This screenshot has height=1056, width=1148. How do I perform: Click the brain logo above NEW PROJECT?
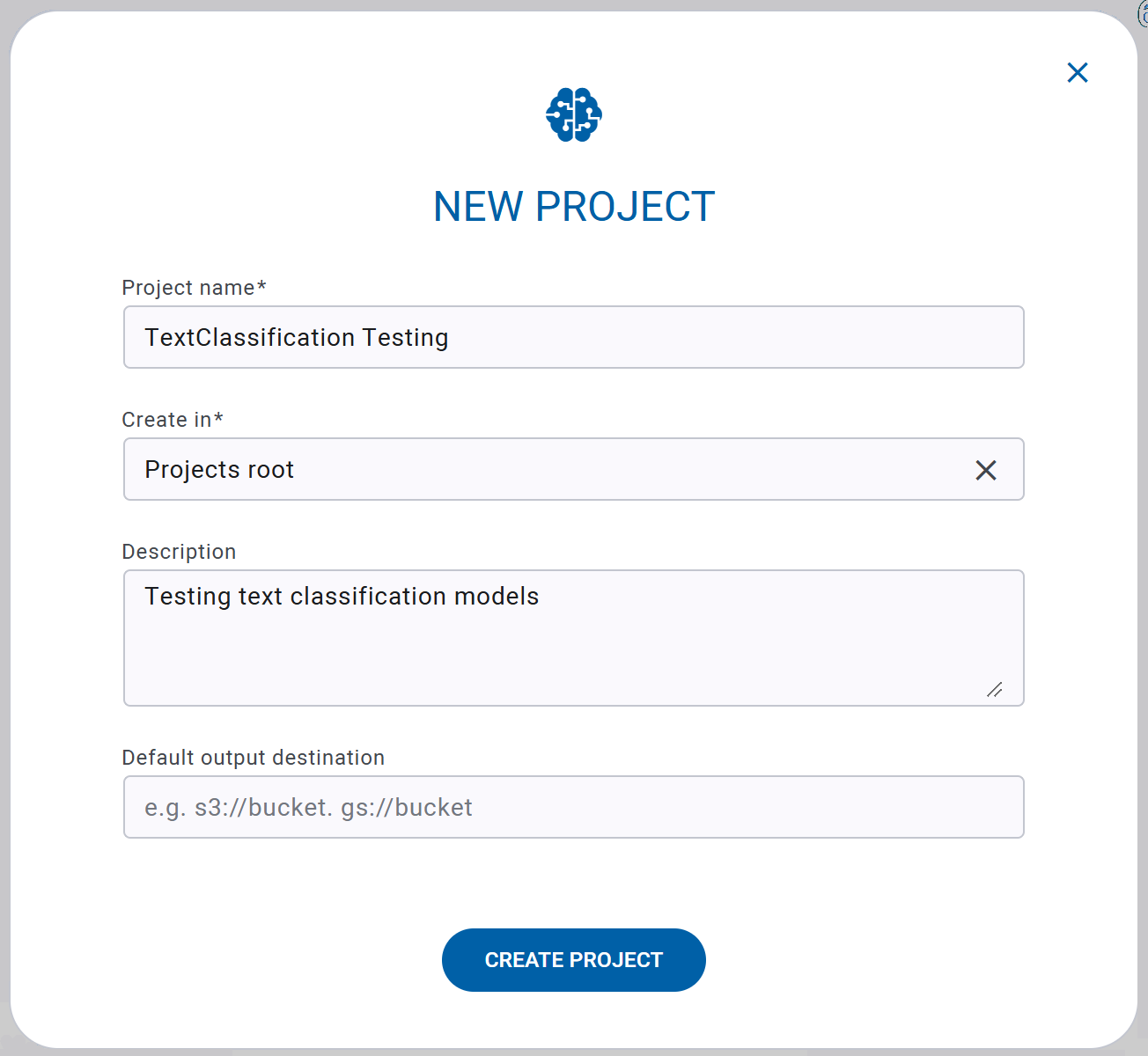tap(573, 114)
